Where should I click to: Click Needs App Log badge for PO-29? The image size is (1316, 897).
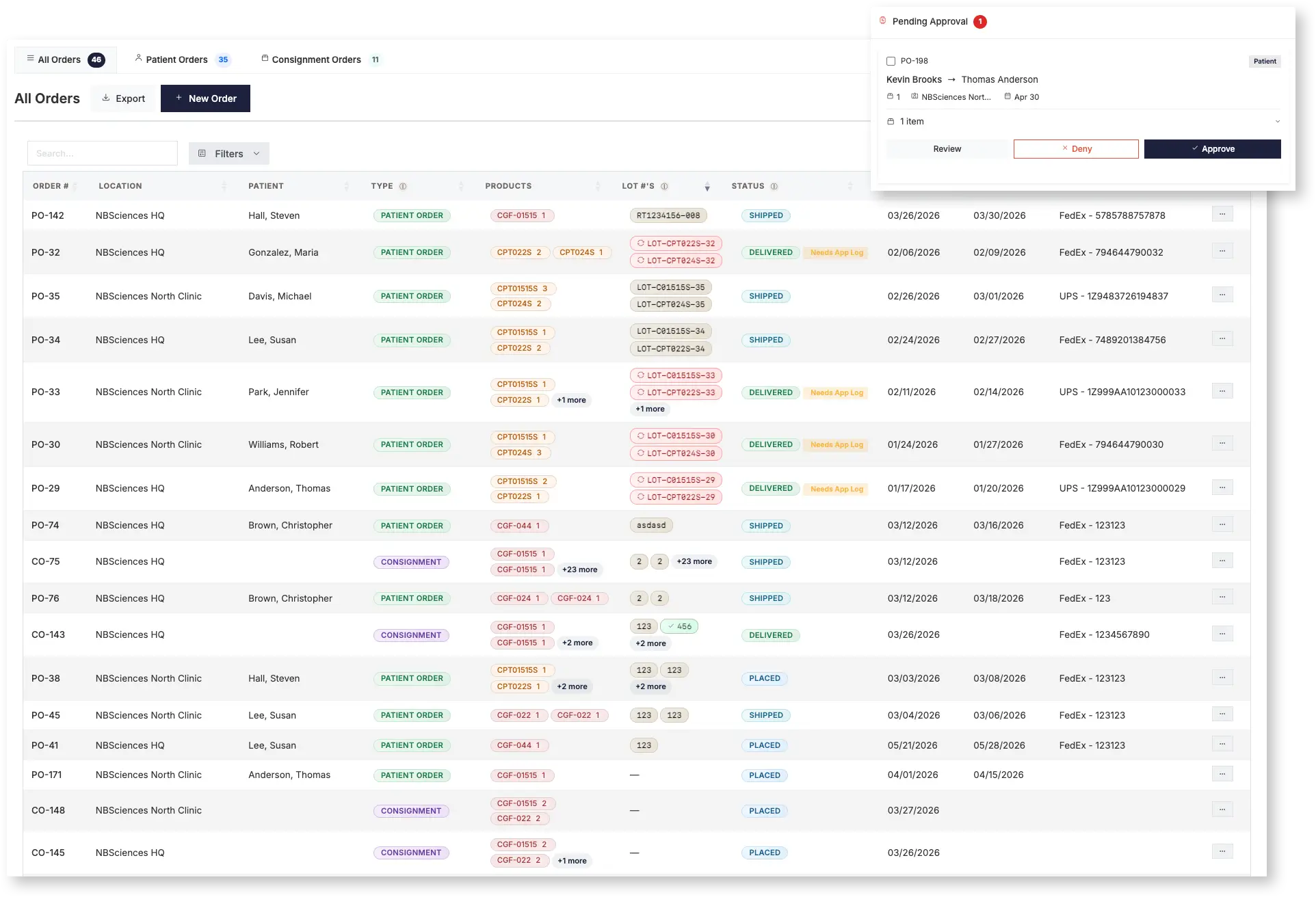click(837, 489)
